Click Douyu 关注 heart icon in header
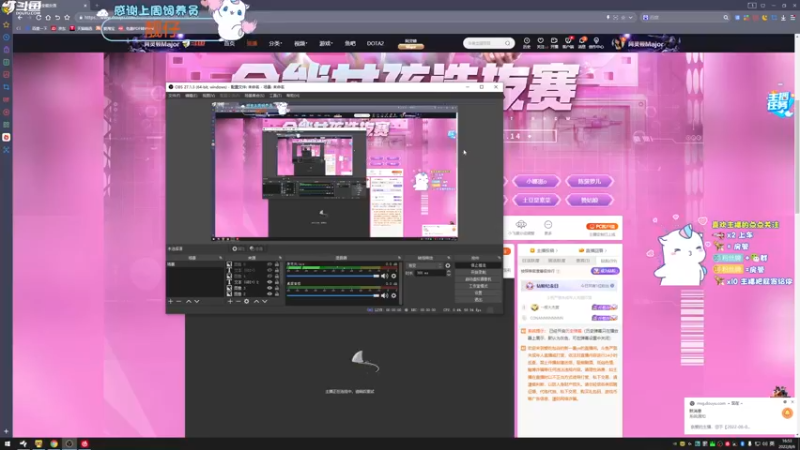The image size is (800, 450). click(540, 43)
